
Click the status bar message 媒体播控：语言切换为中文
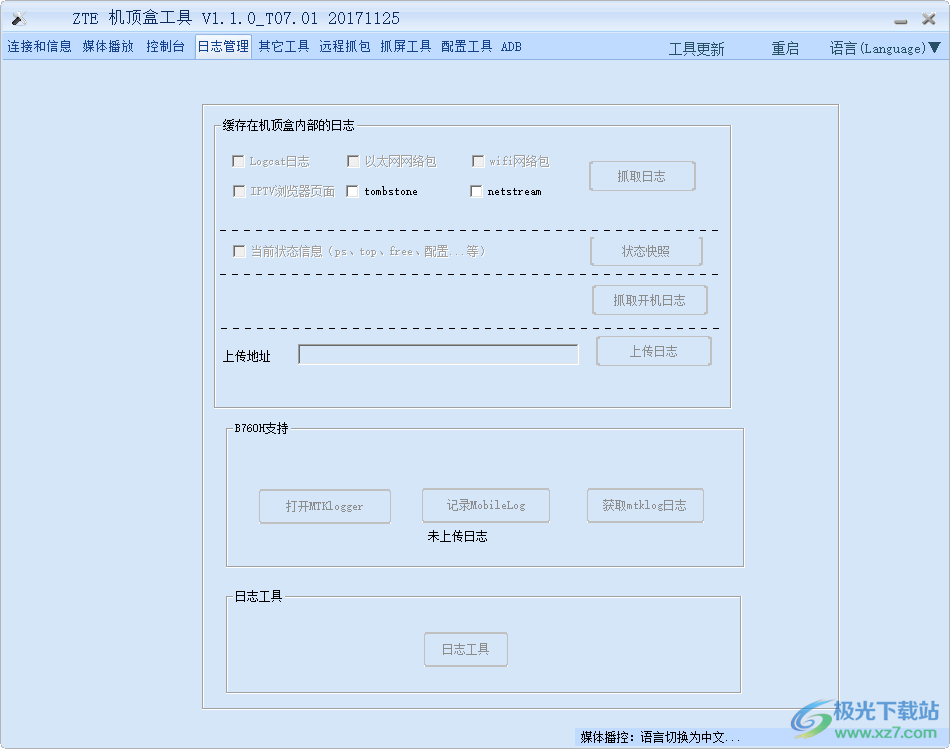tap(660, 737)
